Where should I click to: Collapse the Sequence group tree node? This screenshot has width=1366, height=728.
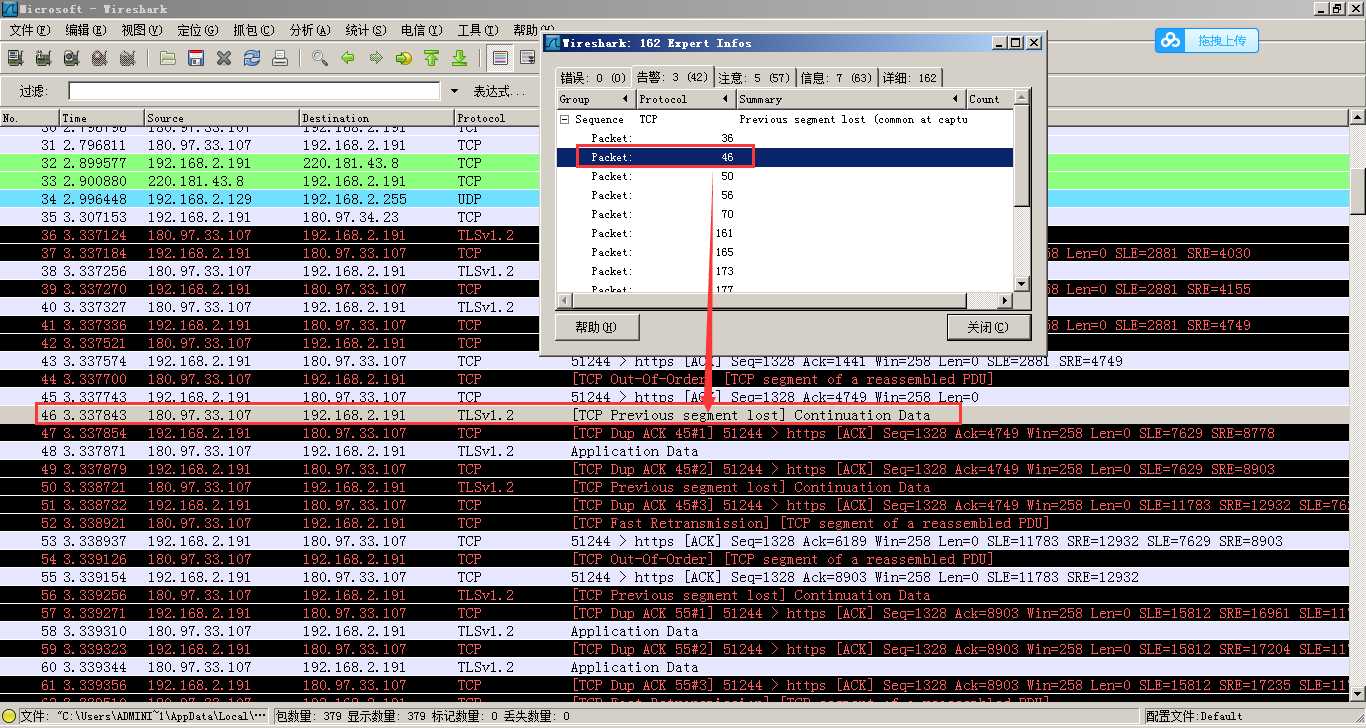(x=564, y=119)
